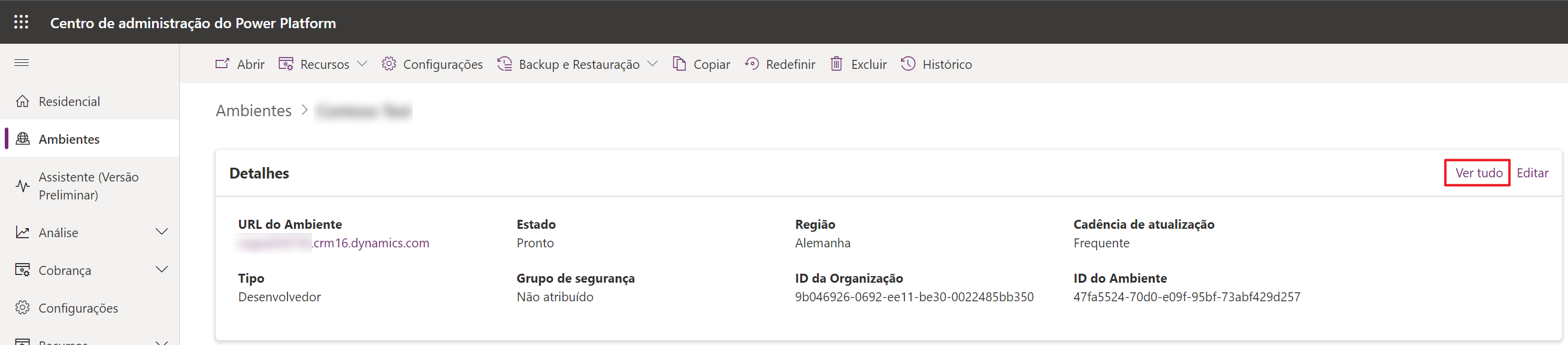Click the Abrir open icon
The image size is (1568, 345).
(222, 64)
